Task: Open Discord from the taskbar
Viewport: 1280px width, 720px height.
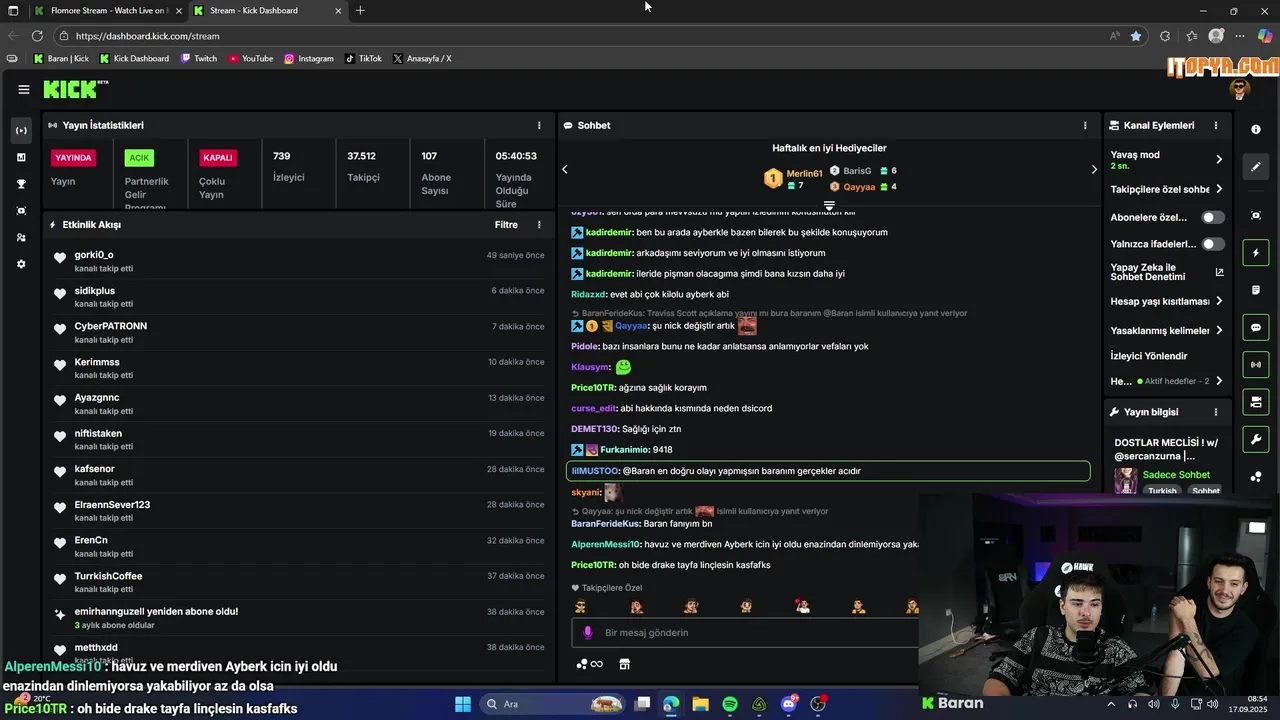Action: tap(789, 704)
